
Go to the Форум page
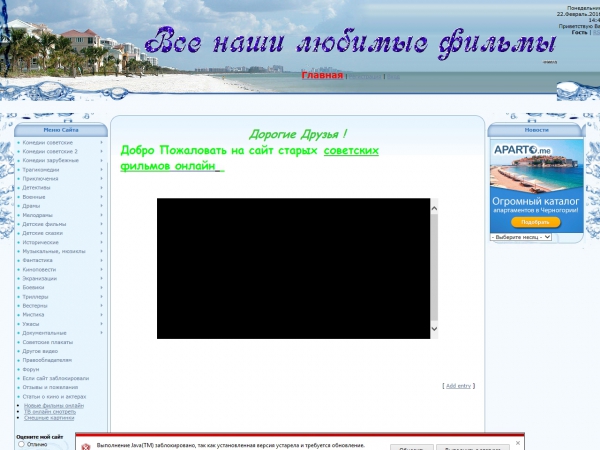(x=31, y=369)
